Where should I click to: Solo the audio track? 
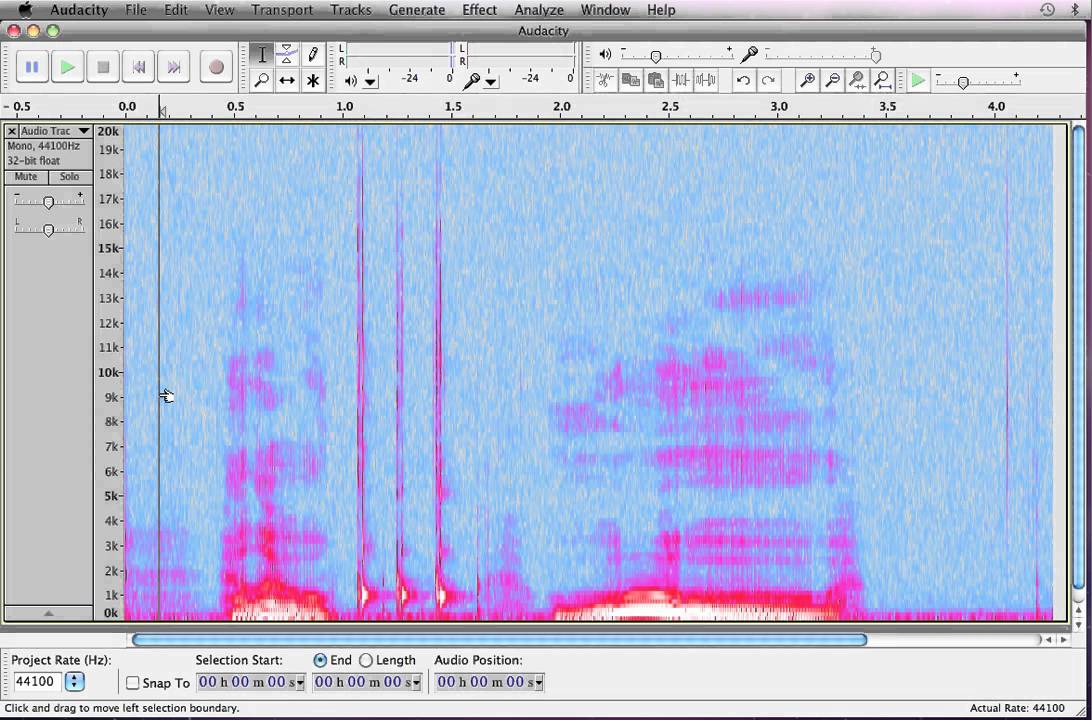pos(70,177)
